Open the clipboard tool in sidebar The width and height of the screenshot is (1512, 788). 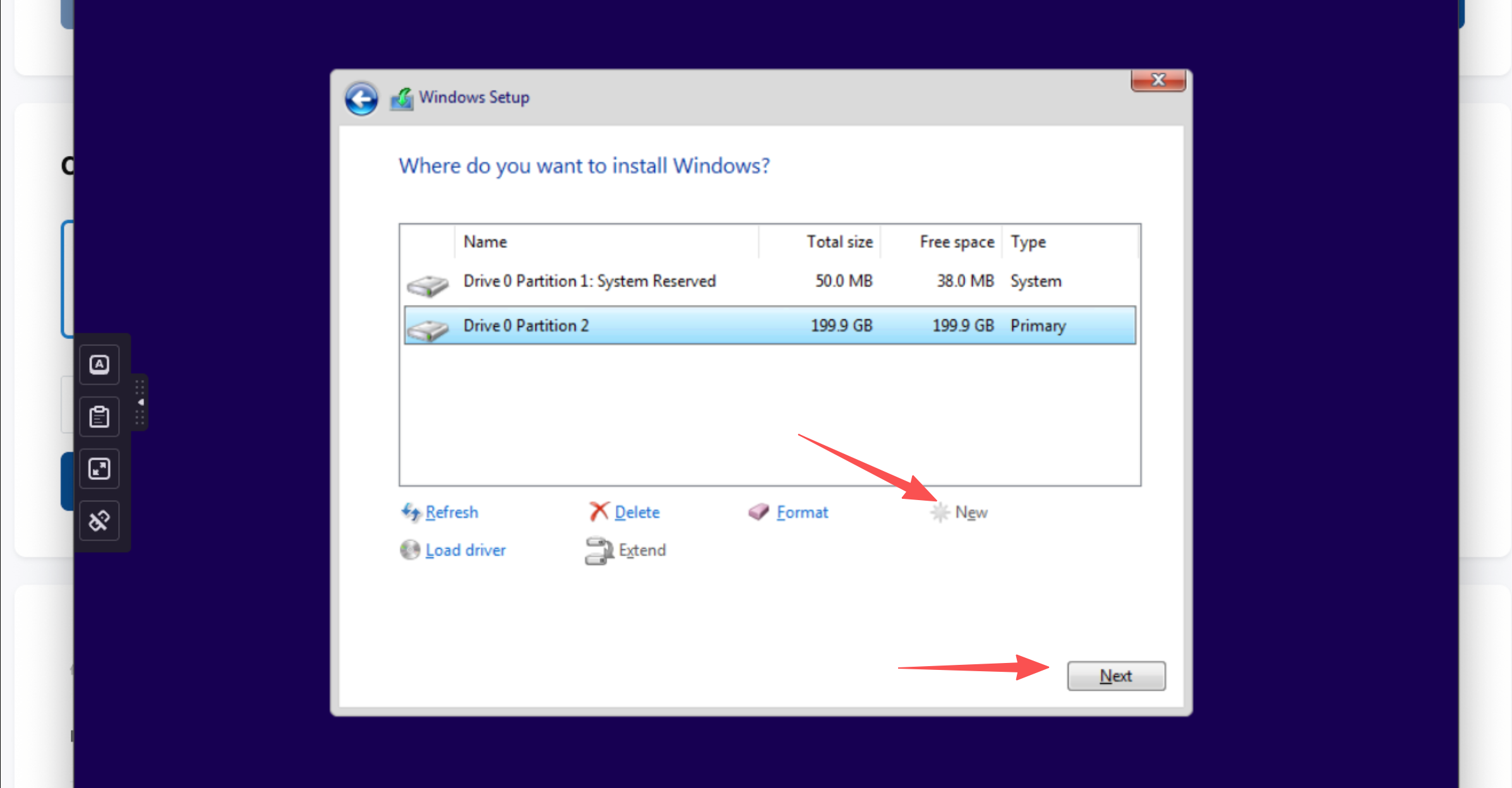[99, 417]
